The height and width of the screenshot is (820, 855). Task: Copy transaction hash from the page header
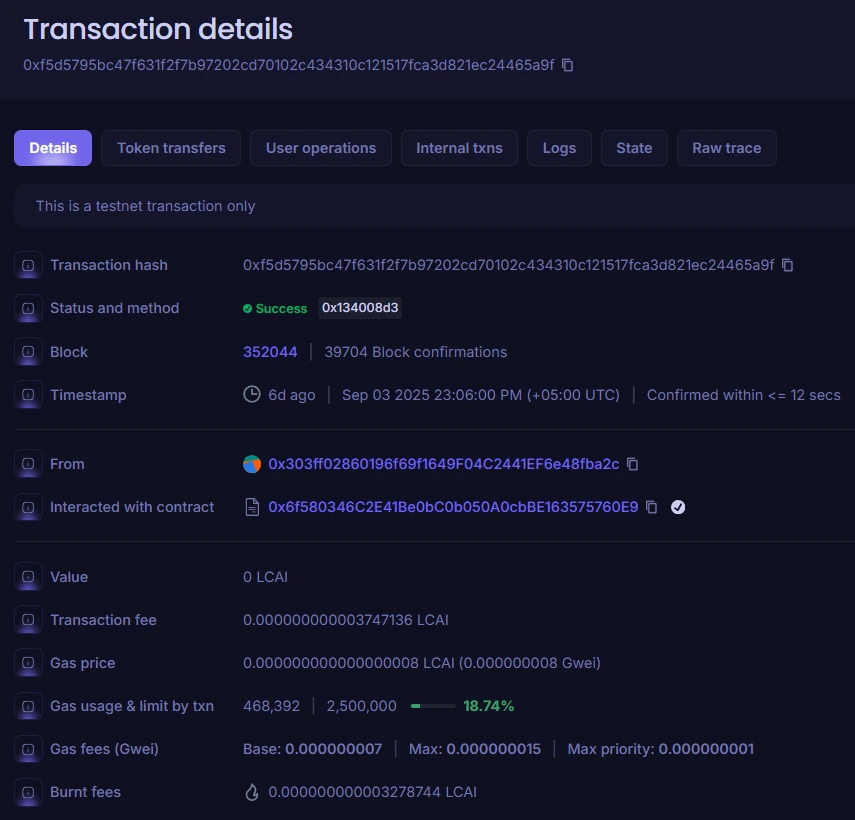567,64
